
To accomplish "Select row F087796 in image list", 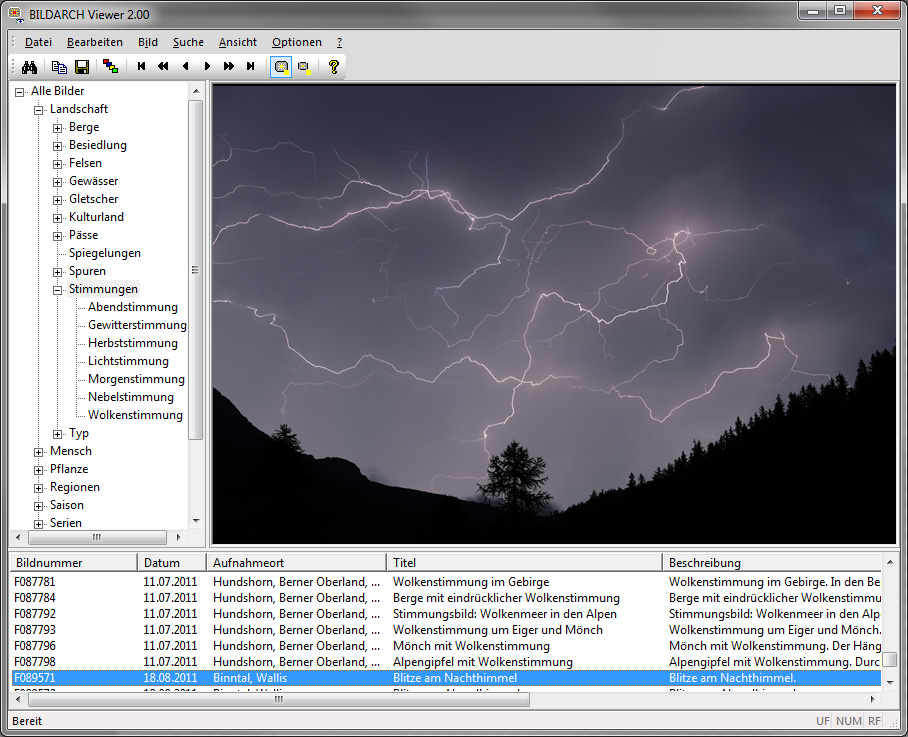I will point(446,646).
